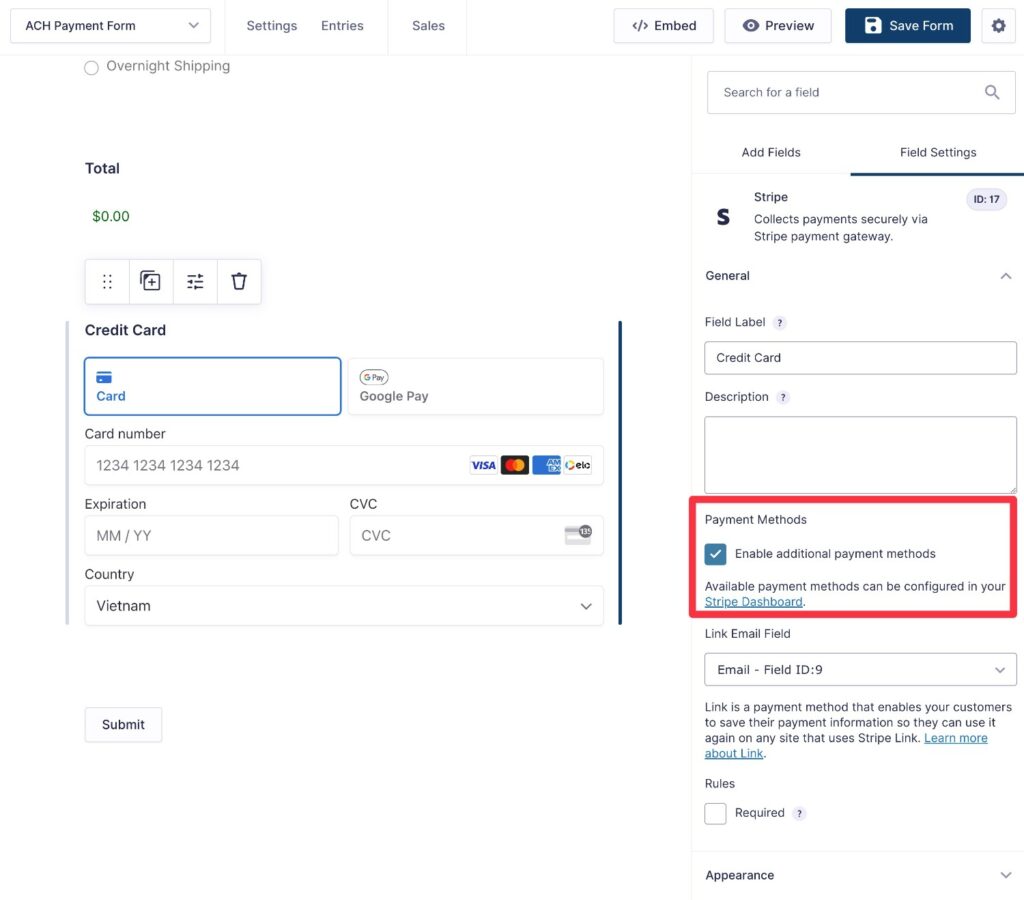The image size is (1024, 900).
Task: Open the ACH Payment Form selector dropdown
Action: click(x=110, y=26)
